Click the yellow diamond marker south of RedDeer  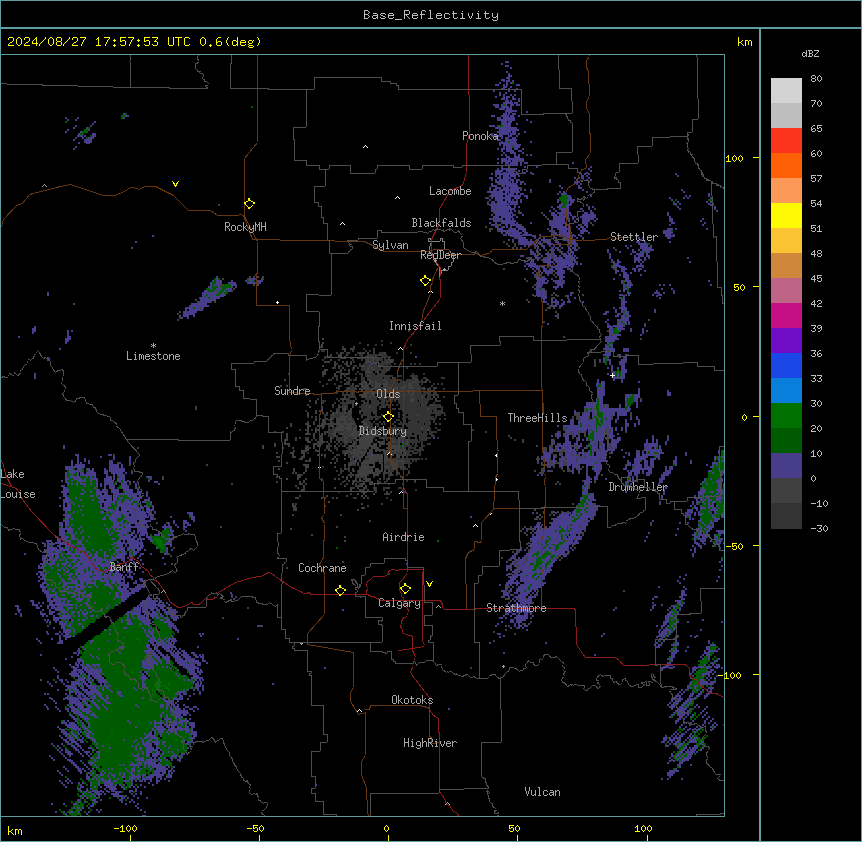click(425, 280)
